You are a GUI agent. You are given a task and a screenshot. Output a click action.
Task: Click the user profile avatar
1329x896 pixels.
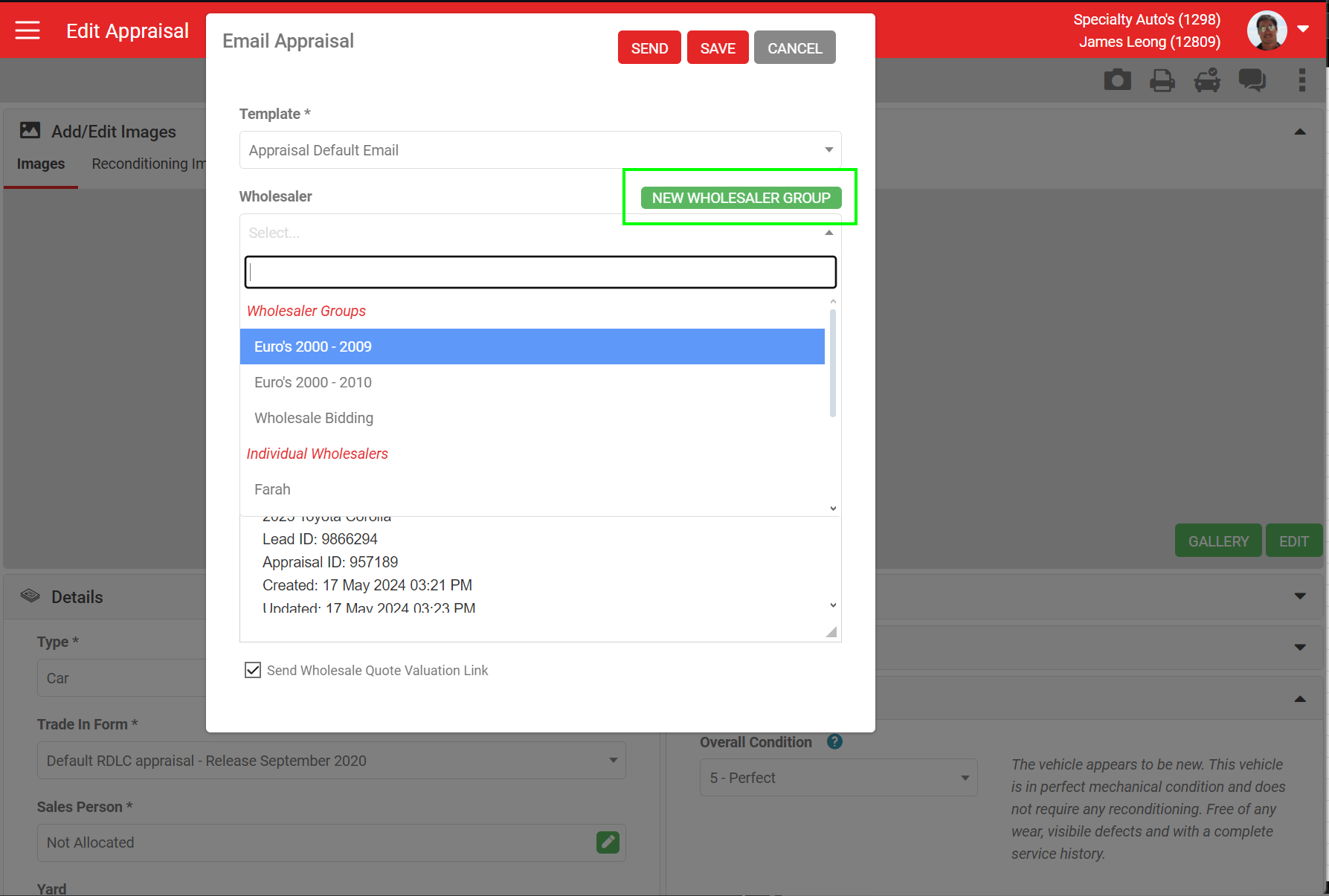click(x=1267, y=30)
